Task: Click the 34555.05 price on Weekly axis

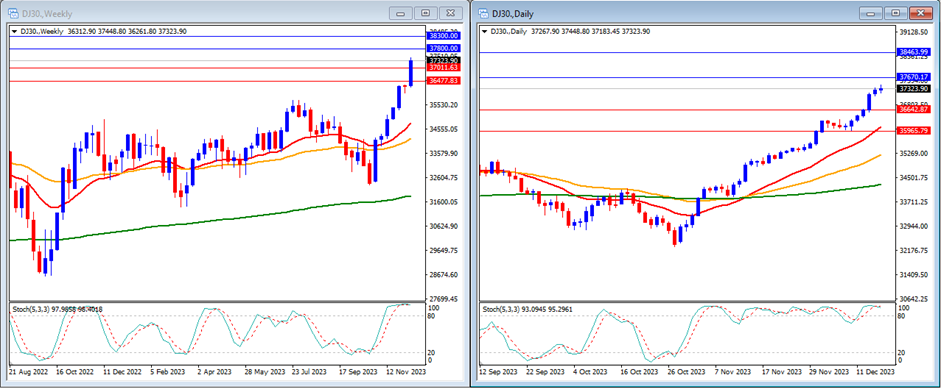Action: click(x=443, y=129)
